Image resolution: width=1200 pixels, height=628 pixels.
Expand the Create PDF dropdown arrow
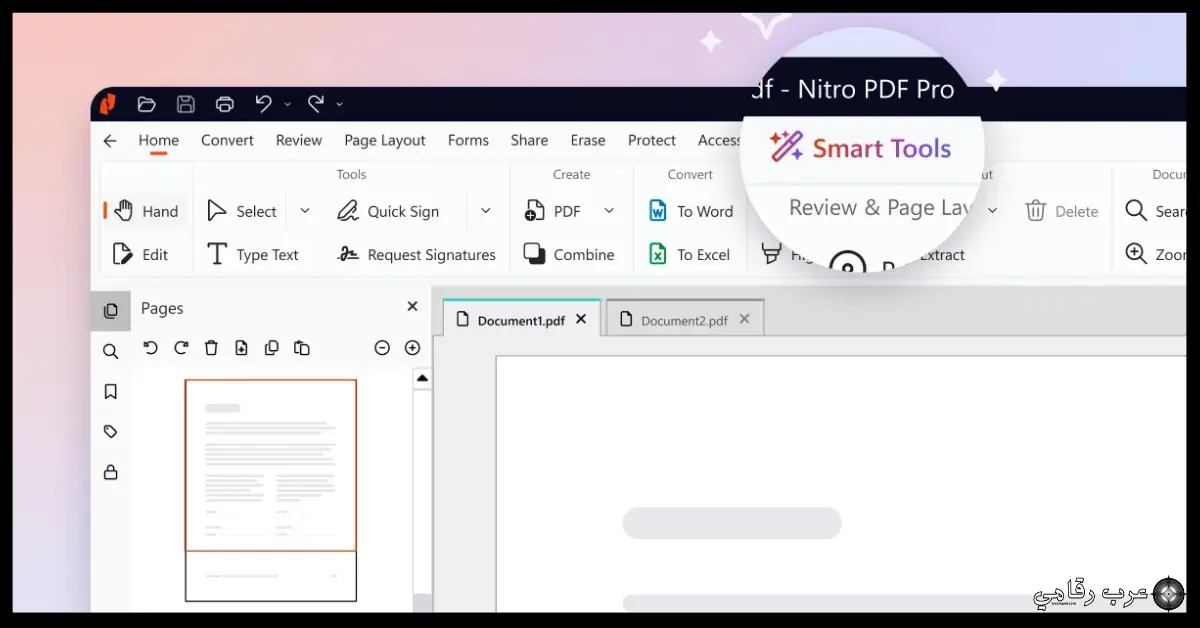(x=609, y=211)
